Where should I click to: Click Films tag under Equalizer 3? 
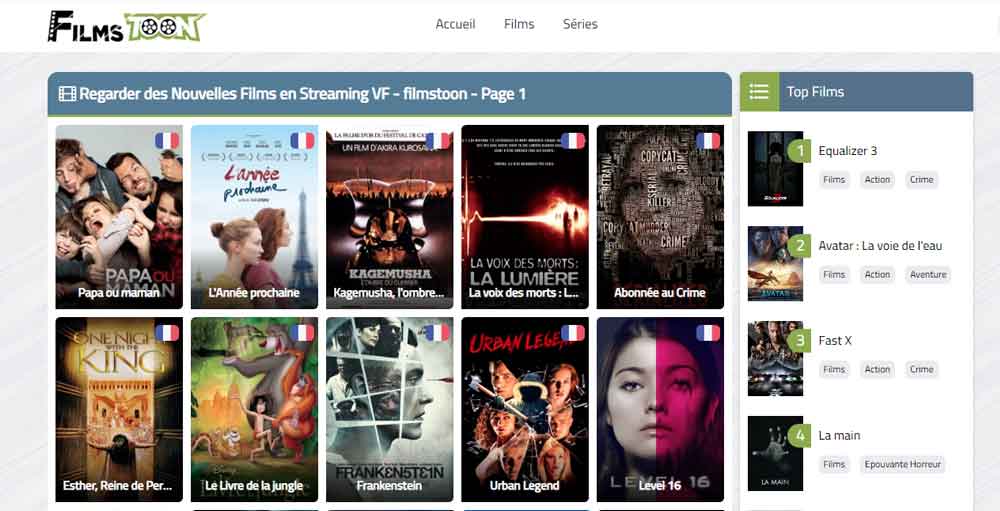(834, 180)
